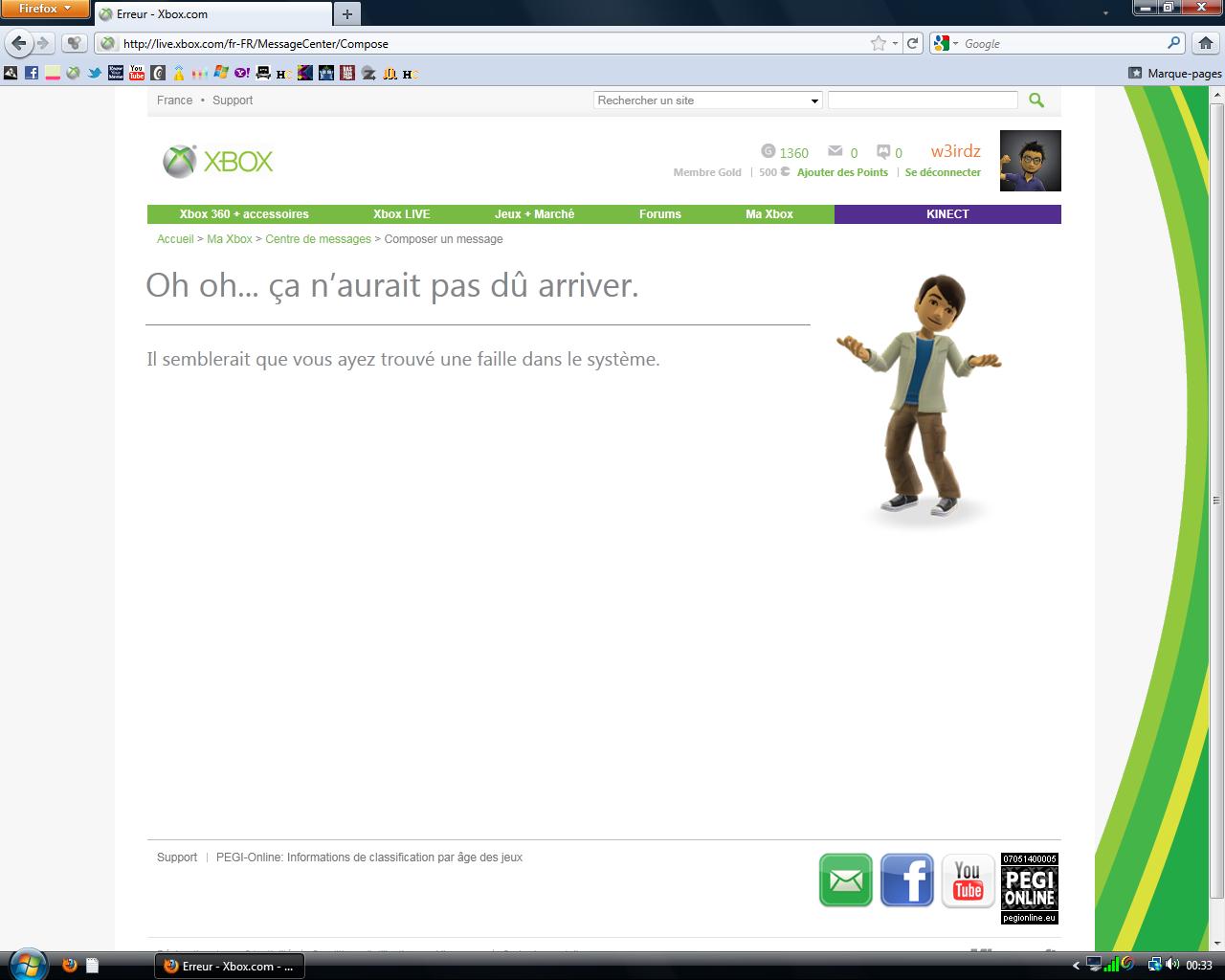This screenshot has width=1225, height=980.
Task: Click the Google search input field
Action: pos(1062,43)
